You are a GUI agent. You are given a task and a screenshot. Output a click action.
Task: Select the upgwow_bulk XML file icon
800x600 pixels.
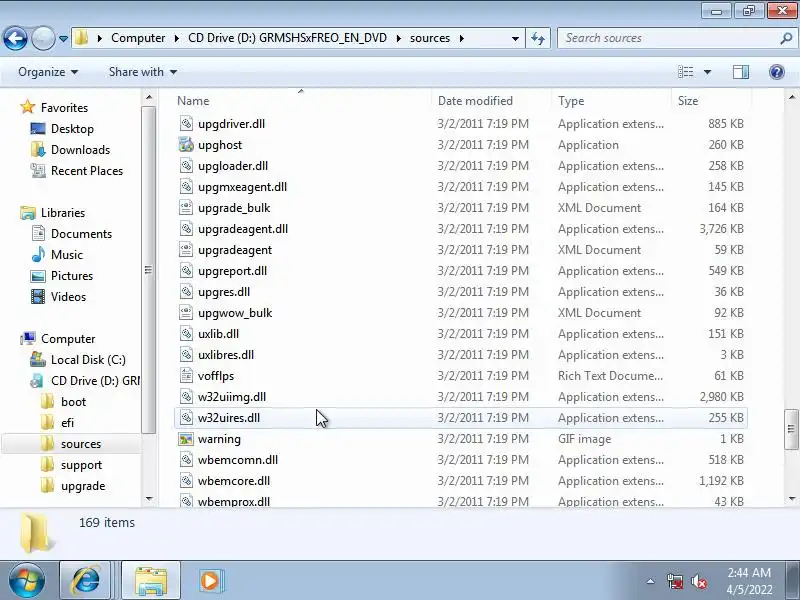point(186,312)
